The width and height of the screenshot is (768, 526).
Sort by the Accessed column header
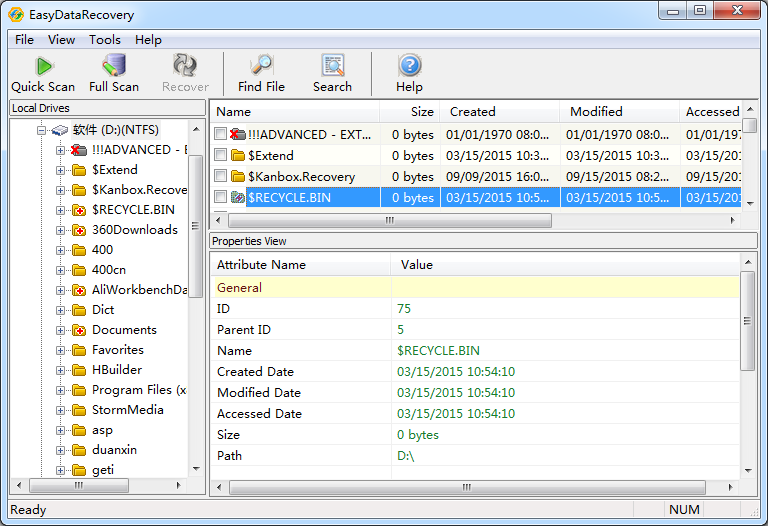click(x=711, y=112)
